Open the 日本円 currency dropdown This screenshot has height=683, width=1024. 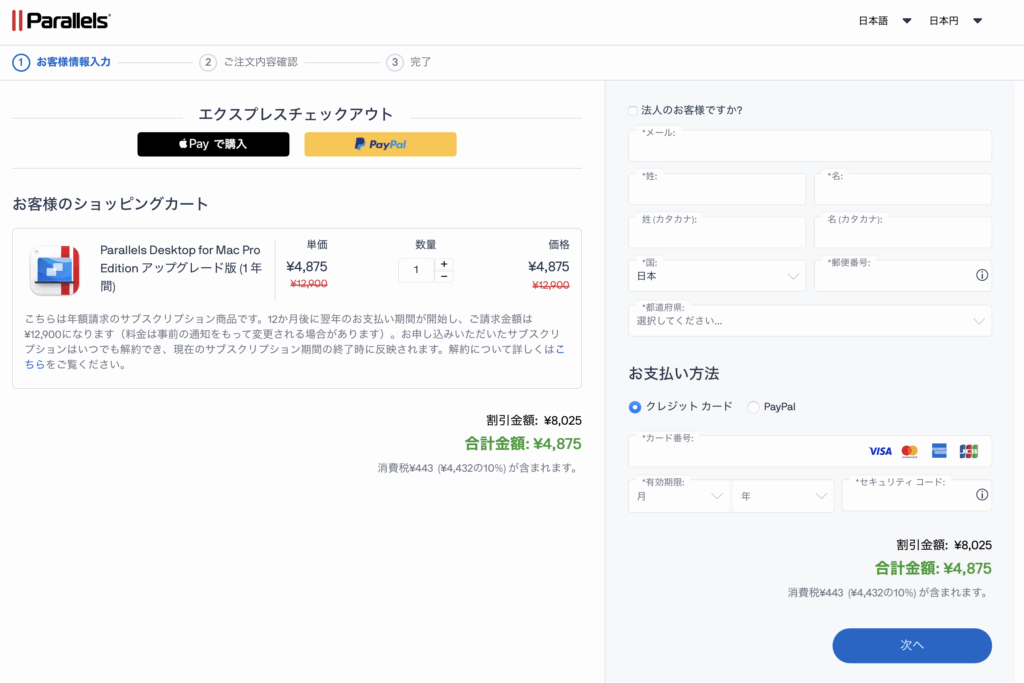955,21
